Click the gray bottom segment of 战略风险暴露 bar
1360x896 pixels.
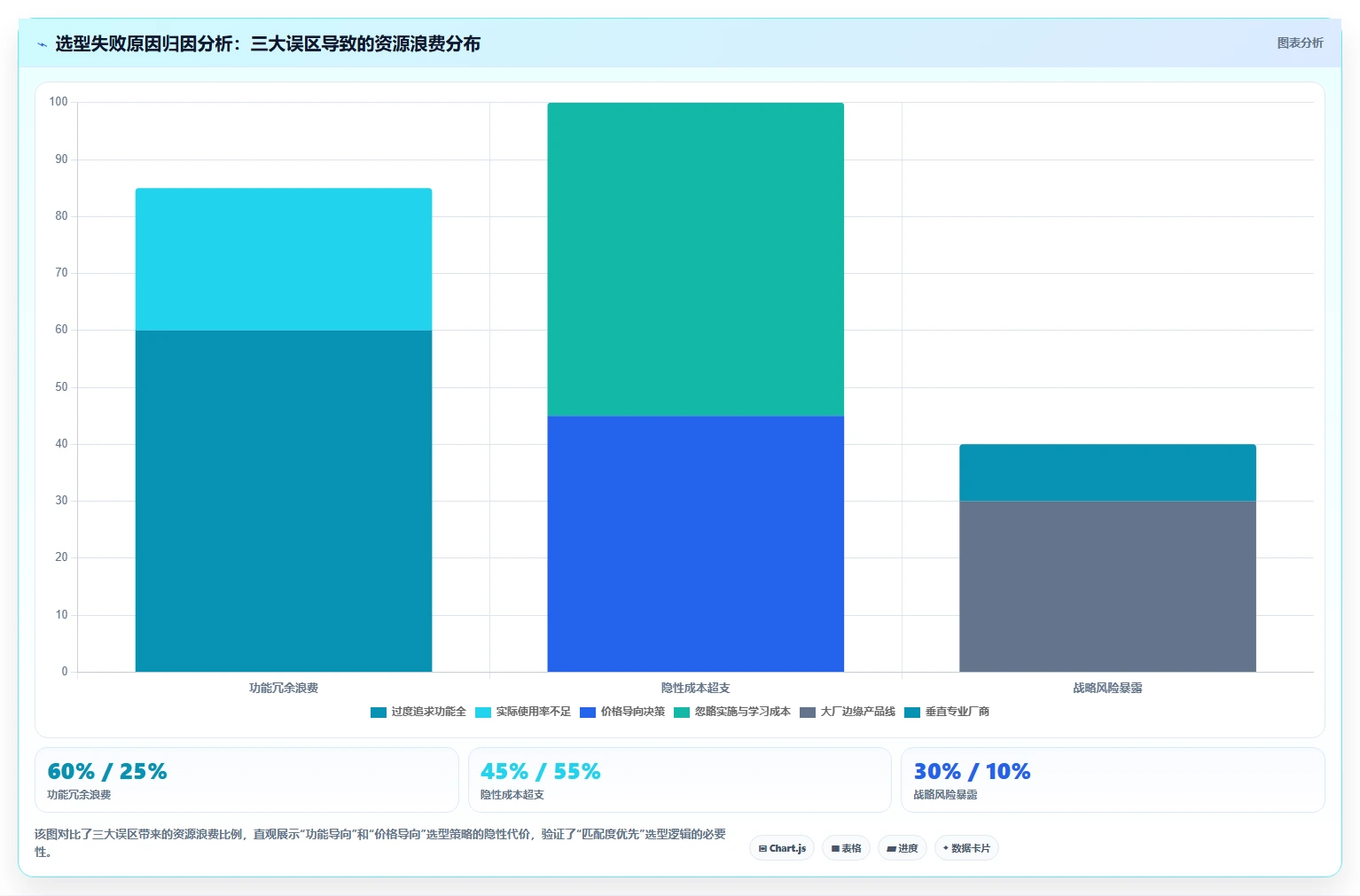[x=1107, y=587]
